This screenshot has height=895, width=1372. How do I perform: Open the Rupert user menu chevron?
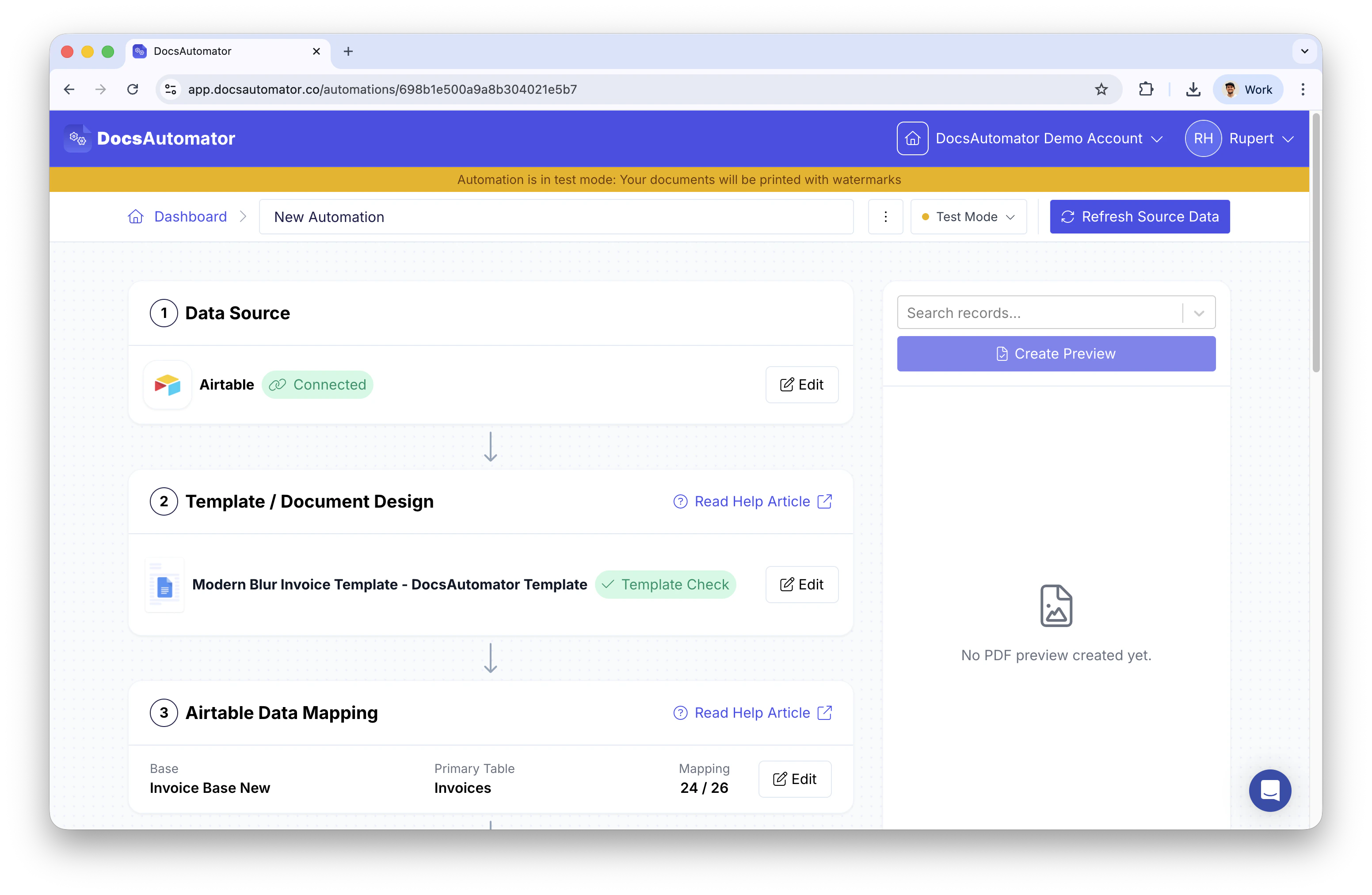[x=1289, y=139]
